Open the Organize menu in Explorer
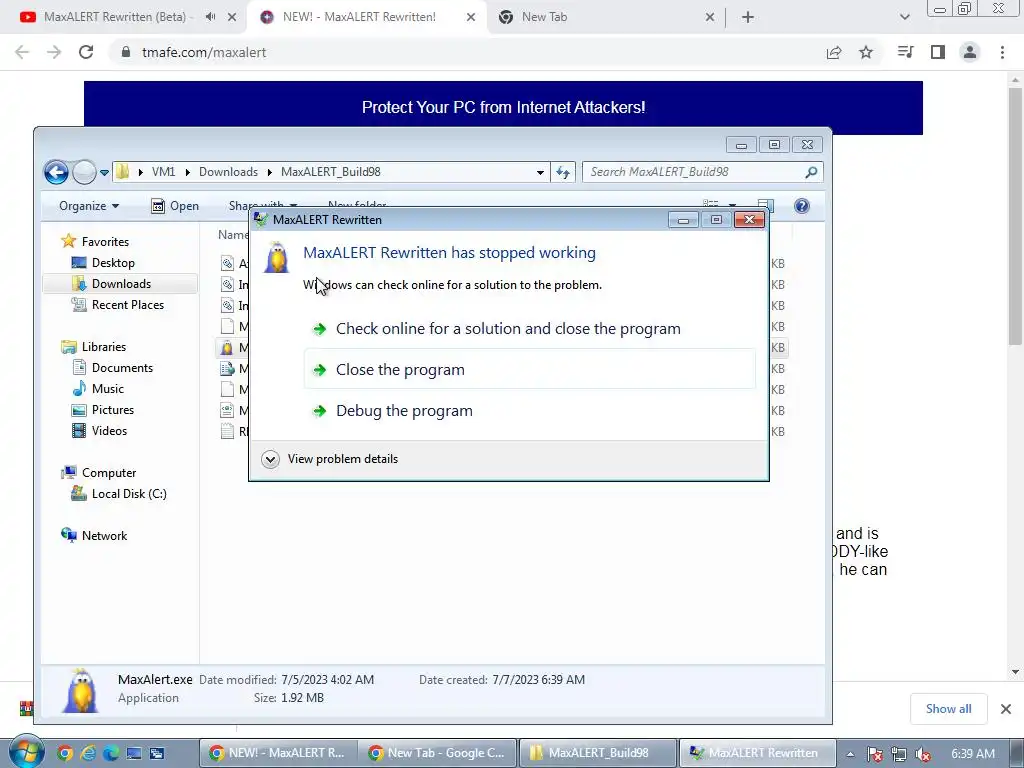This screenshot has height=768, width=1024. click(89, 206)
